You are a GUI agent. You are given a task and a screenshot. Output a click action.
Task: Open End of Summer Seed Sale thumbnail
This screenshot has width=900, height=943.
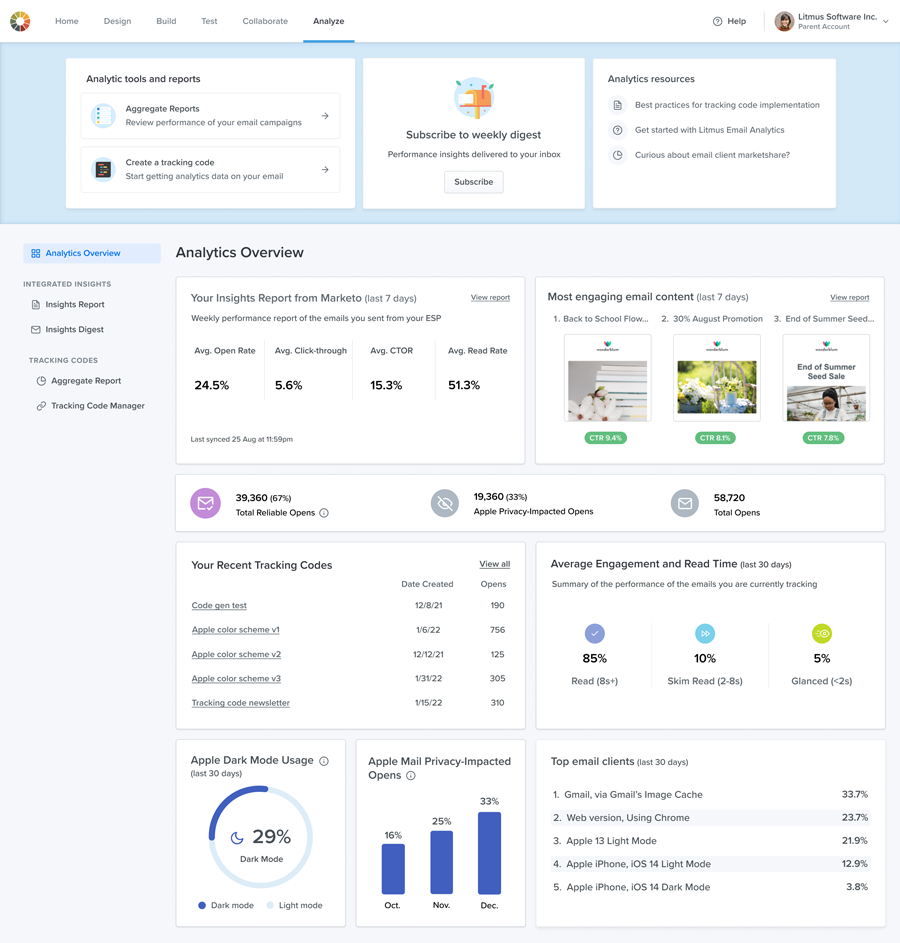click(826, 378)
